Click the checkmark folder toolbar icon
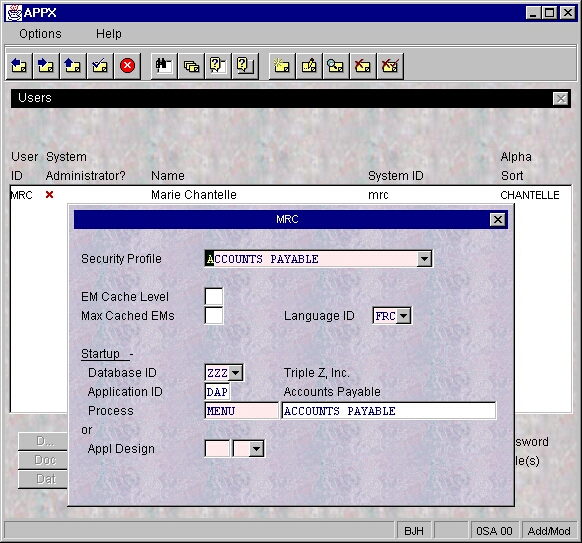Screen dimensions: 582x543 pos(100,66)
